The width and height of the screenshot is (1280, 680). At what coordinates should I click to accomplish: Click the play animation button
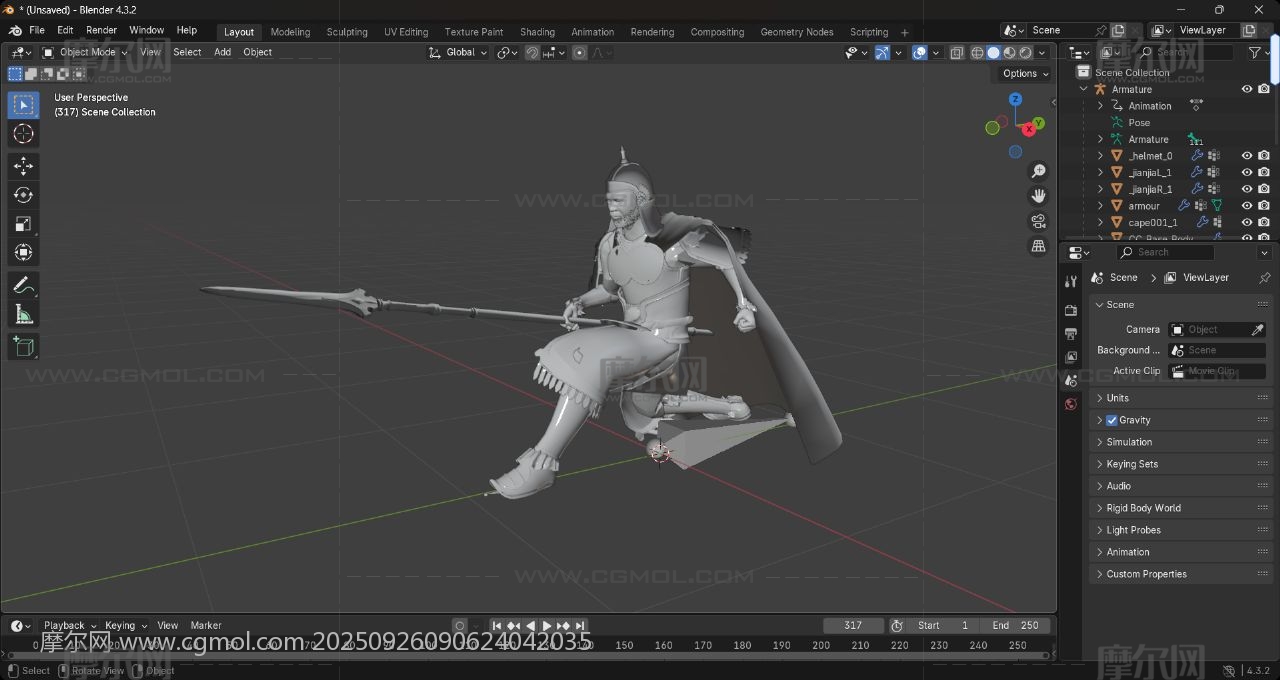(546, 626)
